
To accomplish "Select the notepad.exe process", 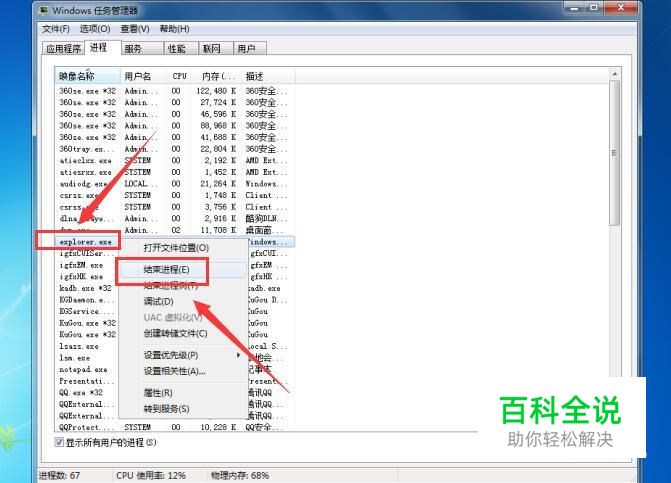I will pyautogui.click(x=83, y=369).
